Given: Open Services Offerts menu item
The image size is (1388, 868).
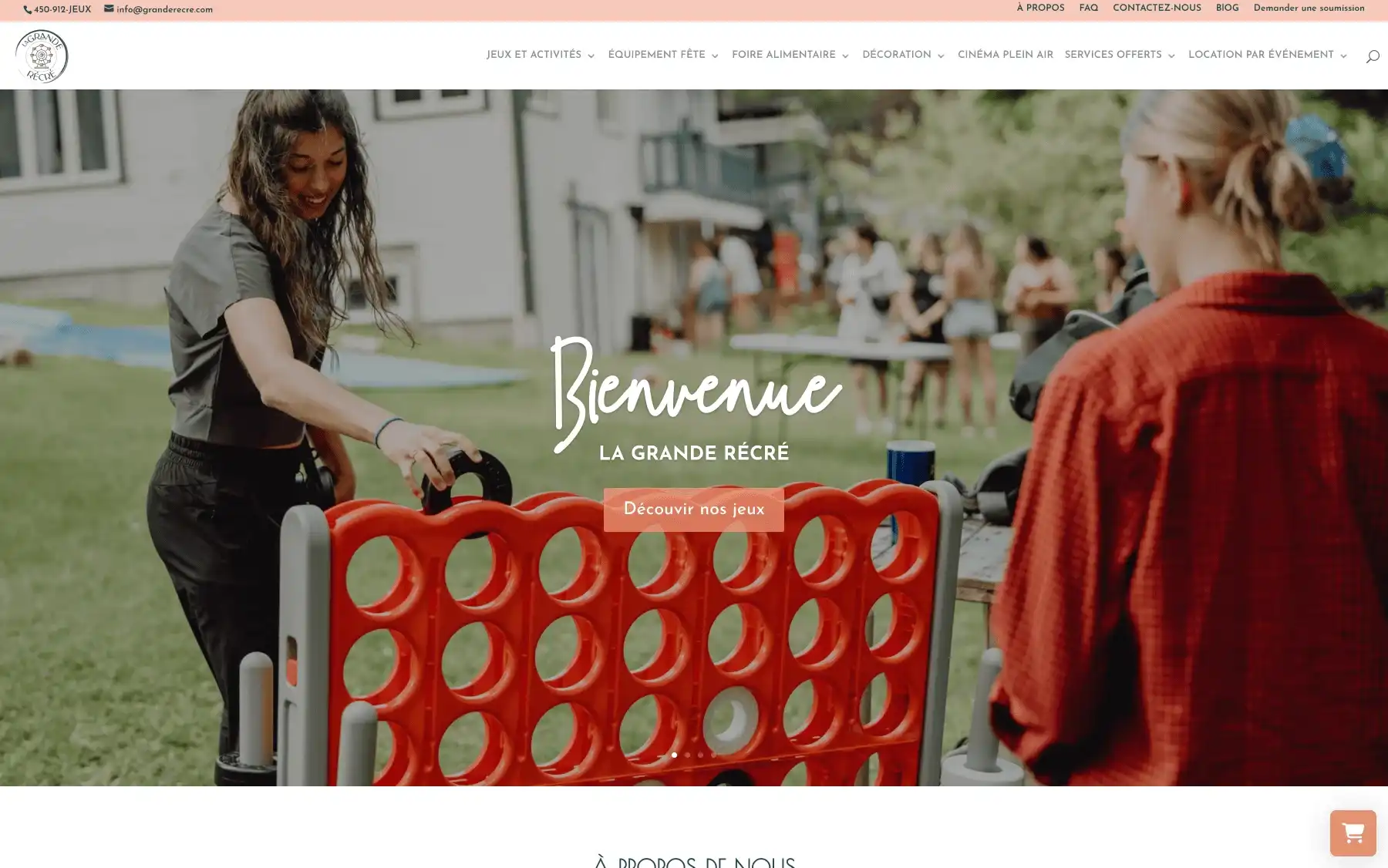Looking at the screenshot, I should 1113,55.
